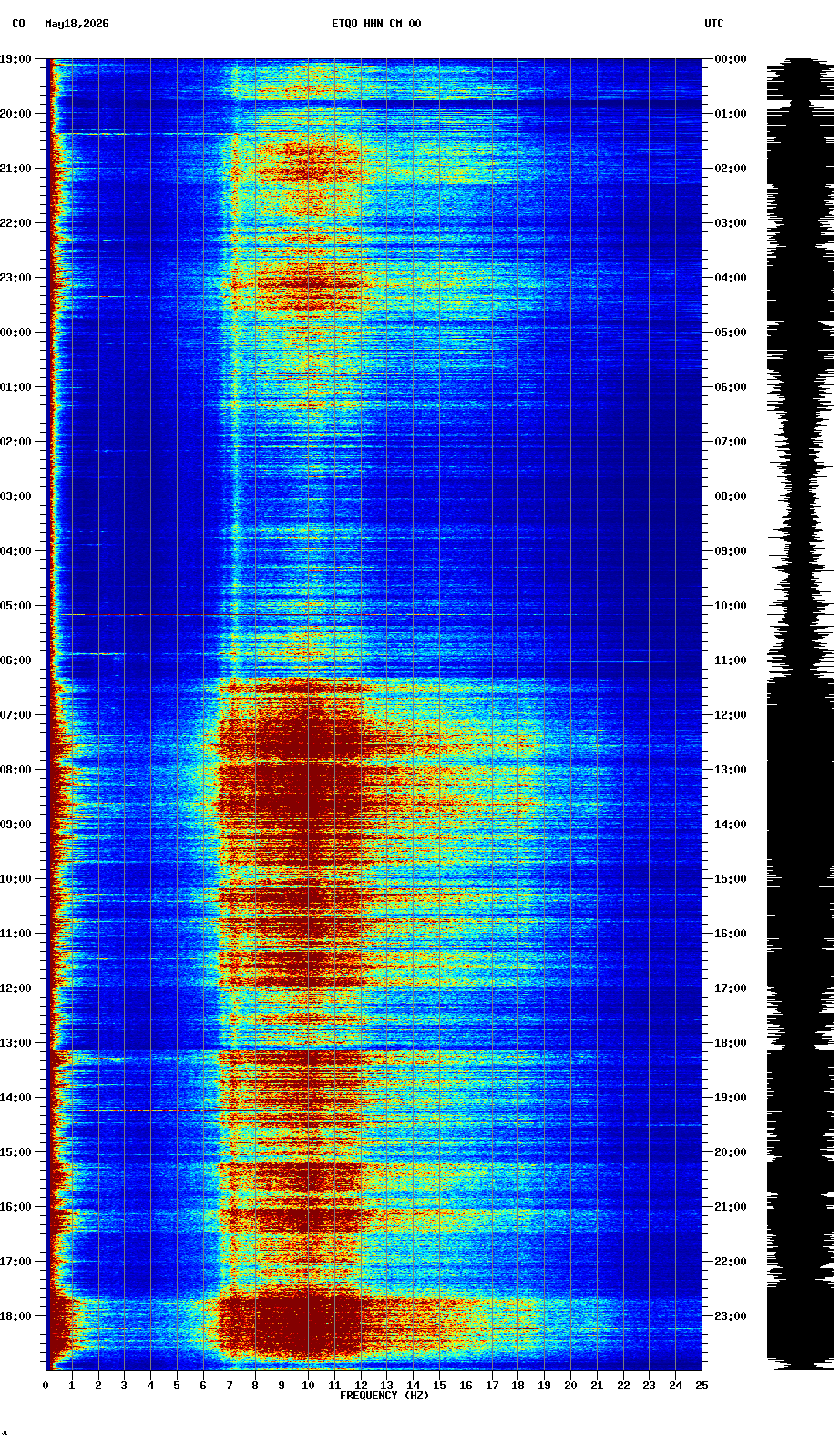Select the 05:00 local time tick label
Screen dimensions: 840x1443
point(15,606)
